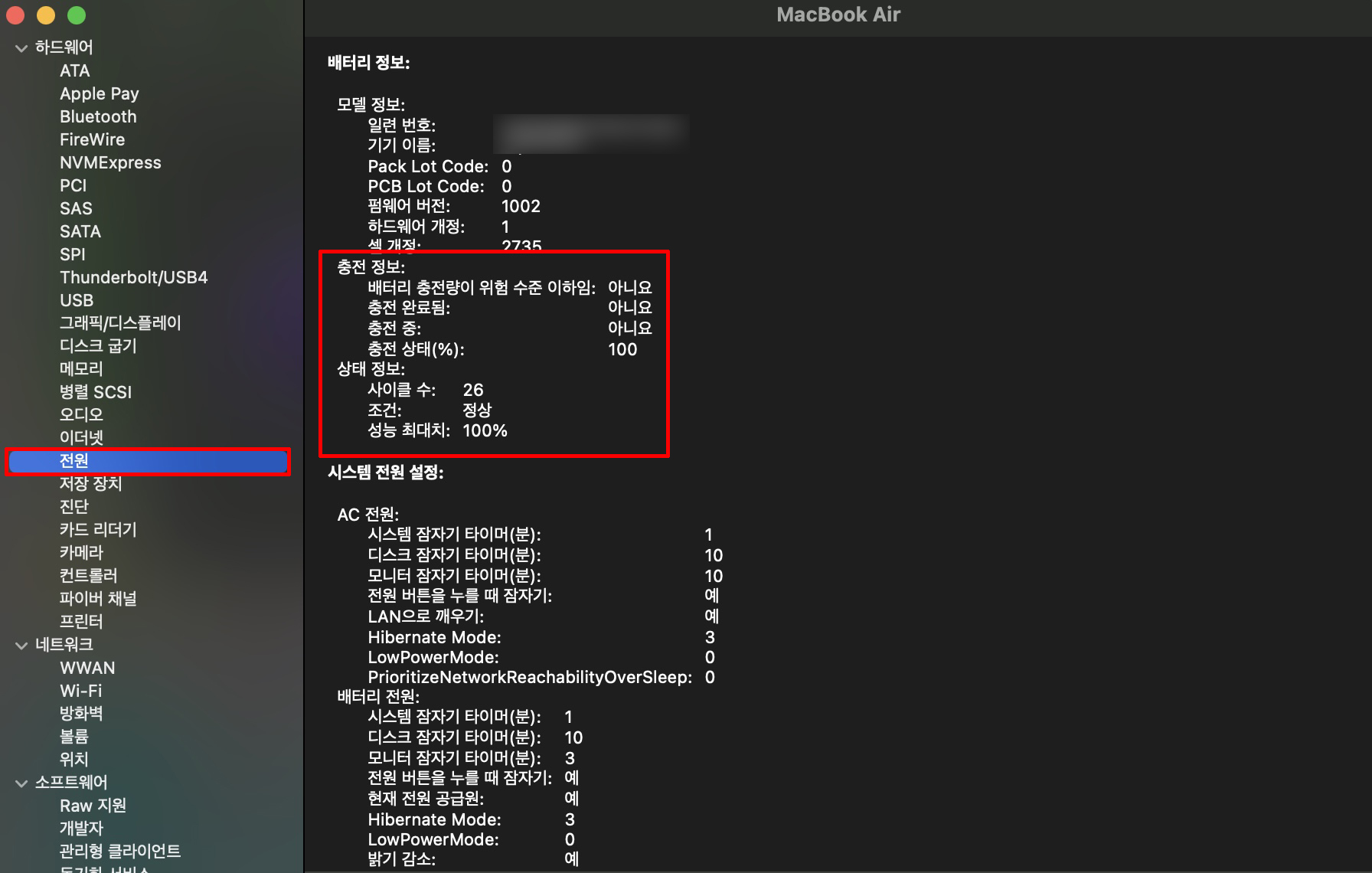Select SAS hardware entry

76,208
